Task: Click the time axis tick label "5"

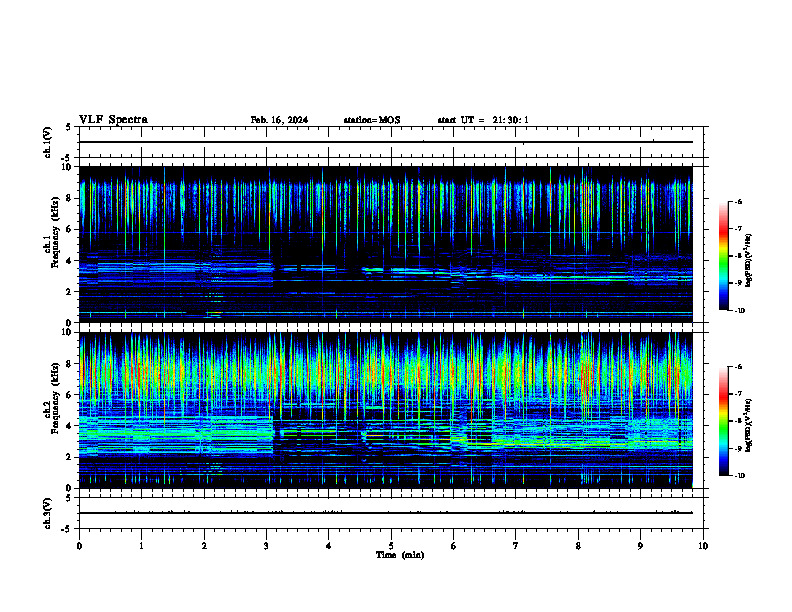Action: 391,546
